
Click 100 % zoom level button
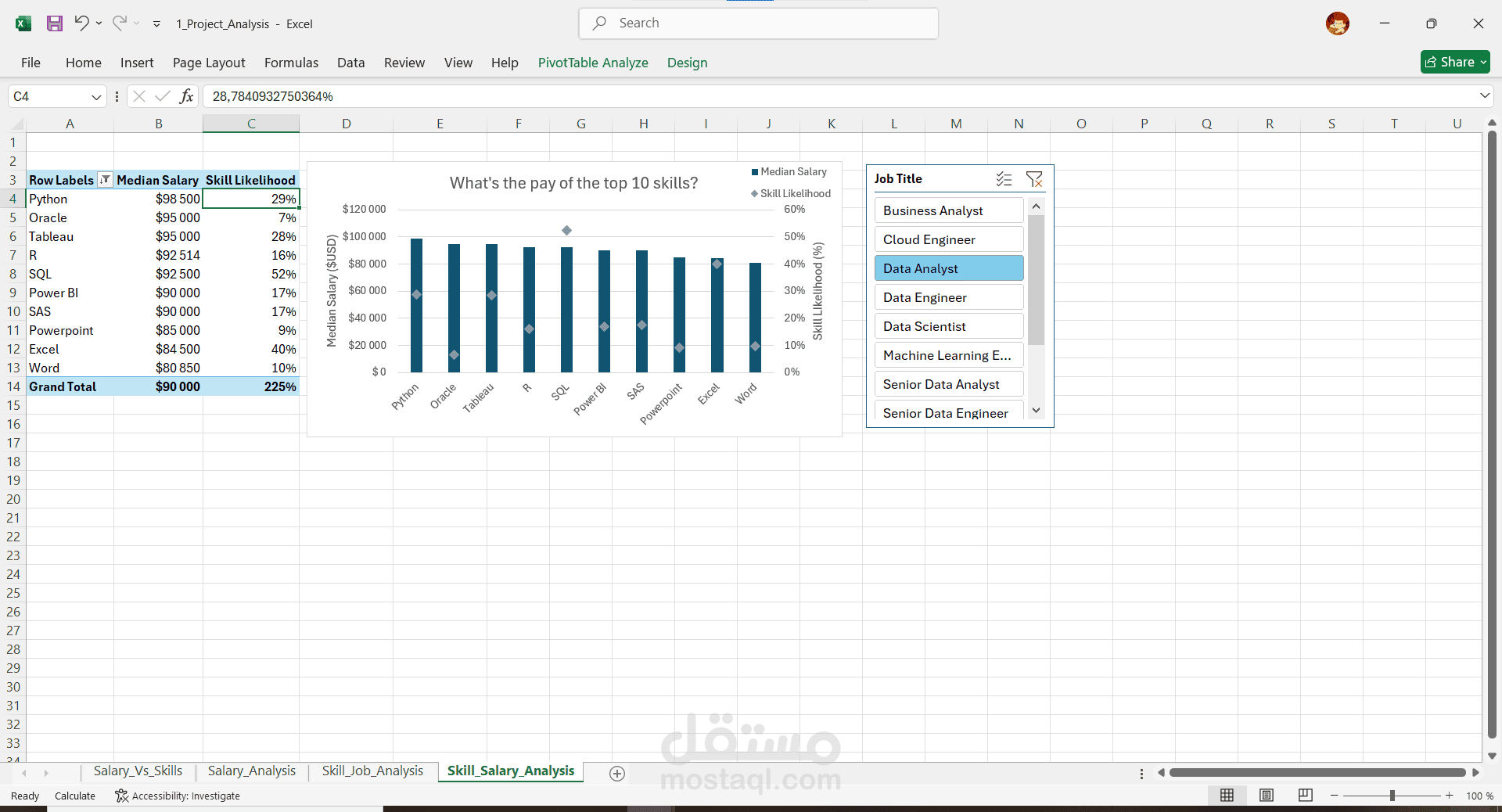pos(1479,796)
